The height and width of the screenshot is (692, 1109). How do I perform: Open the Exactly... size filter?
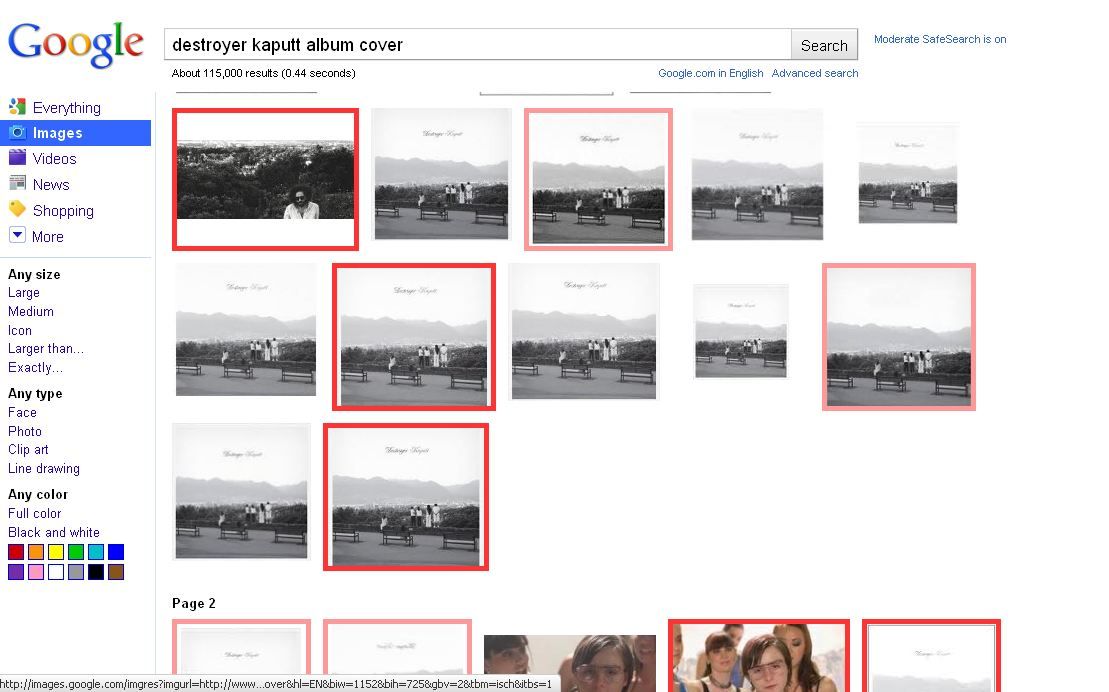(35, 367)
